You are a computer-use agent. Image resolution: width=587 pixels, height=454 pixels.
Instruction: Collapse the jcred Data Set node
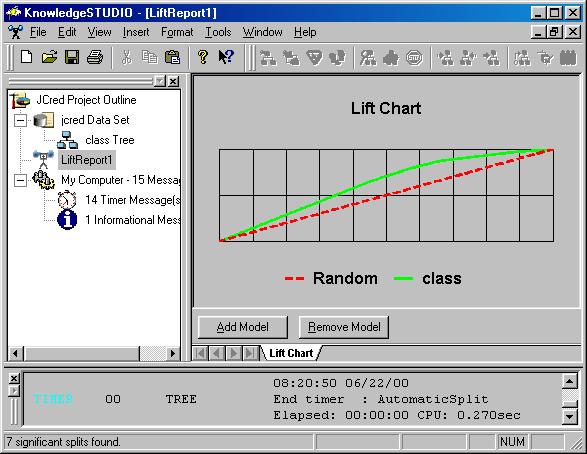click(21, 121)
